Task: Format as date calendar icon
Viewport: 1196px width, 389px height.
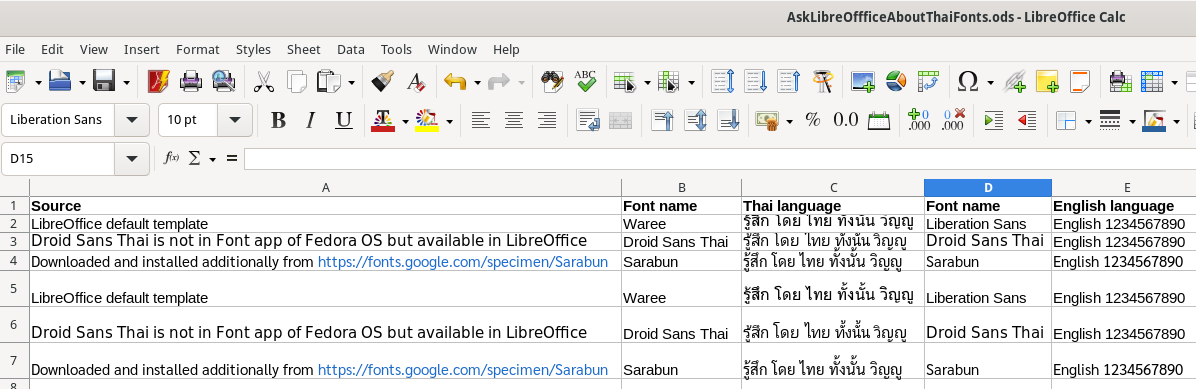Action: click(x=879, y=120)
